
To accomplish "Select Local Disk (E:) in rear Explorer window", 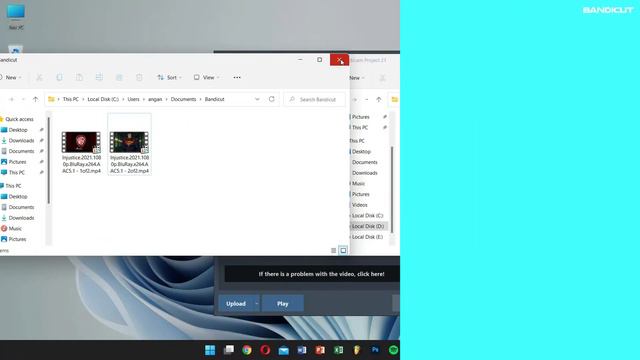I will pyautogui.click(x=367, y=237).
